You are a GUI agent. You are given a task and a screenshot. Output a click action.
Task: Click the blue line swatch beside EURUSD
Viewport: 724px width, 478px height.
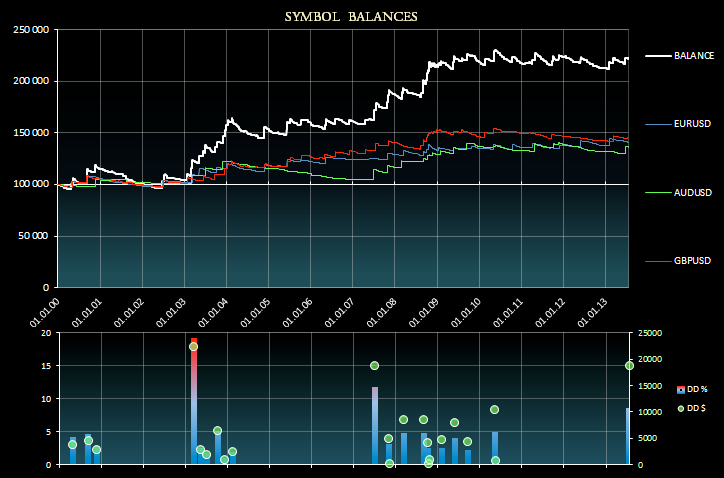[x=658, y=124]
